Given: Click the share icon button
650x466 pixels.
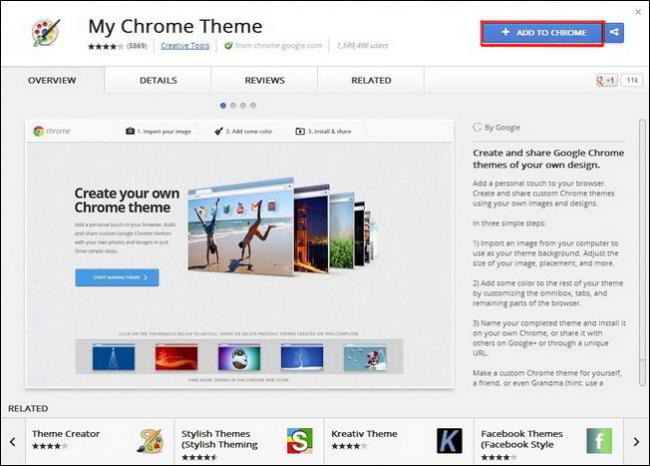Looking at the screenshot, I should pos(614,32).
